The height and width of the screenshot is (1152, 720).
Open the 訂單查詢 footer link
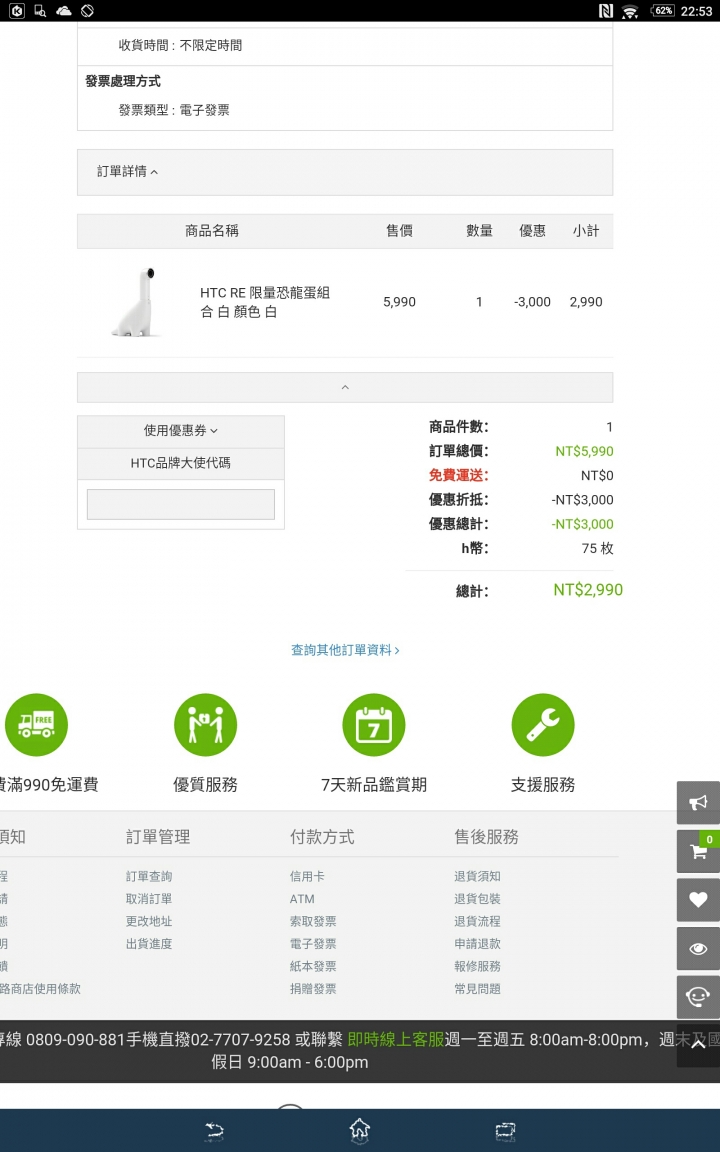149,876
